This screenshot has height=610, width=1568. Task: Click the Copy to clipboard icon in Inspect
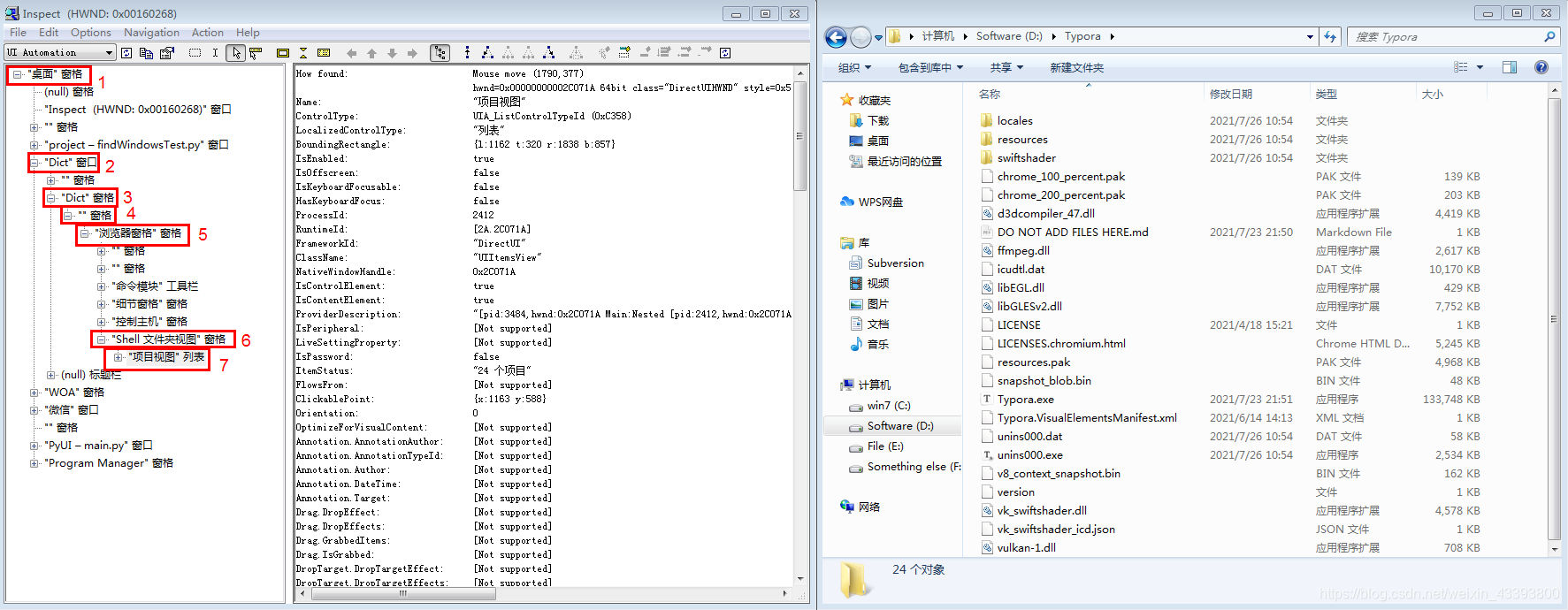click(x=147, y=53)
